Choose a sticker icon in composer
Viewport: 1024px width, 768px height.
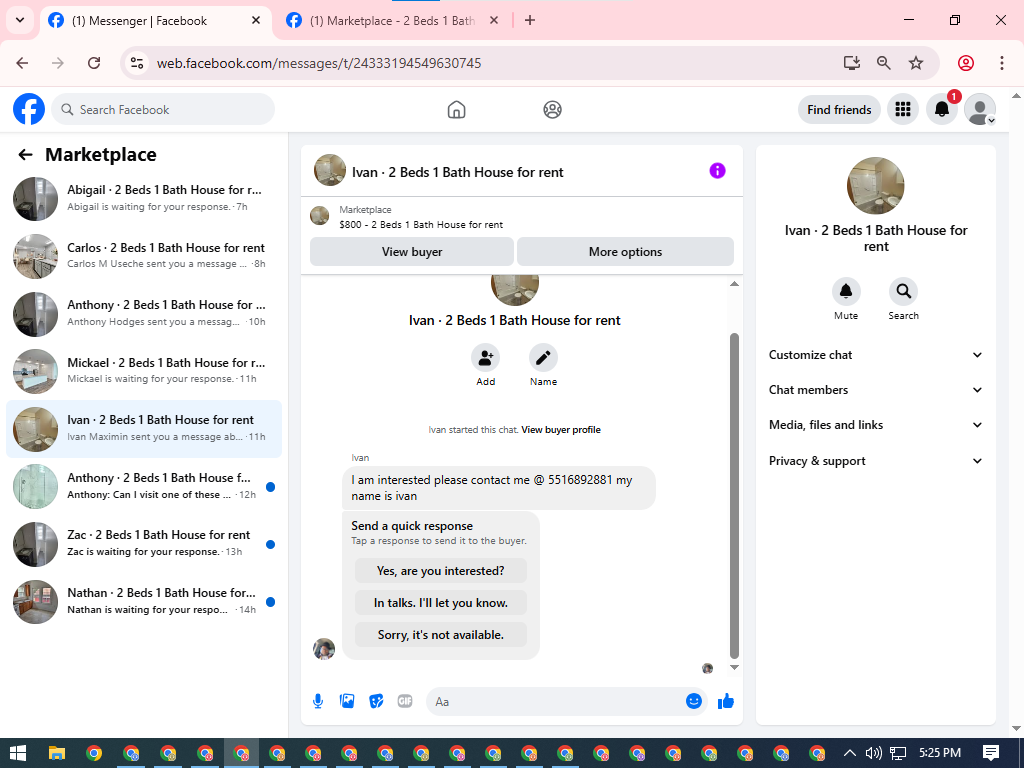(376, 701)
